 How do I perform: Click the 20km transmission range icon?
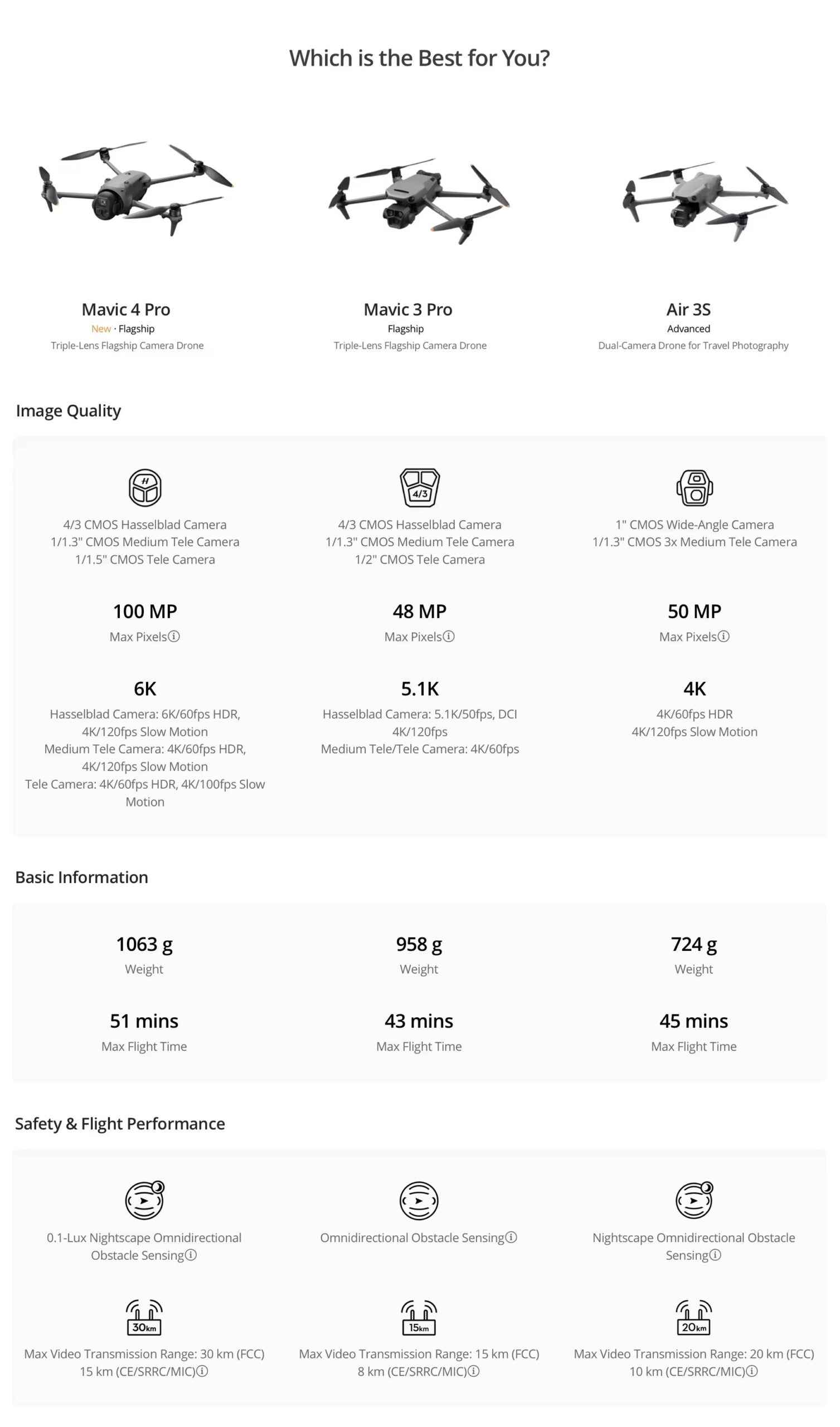(693, 1317)
